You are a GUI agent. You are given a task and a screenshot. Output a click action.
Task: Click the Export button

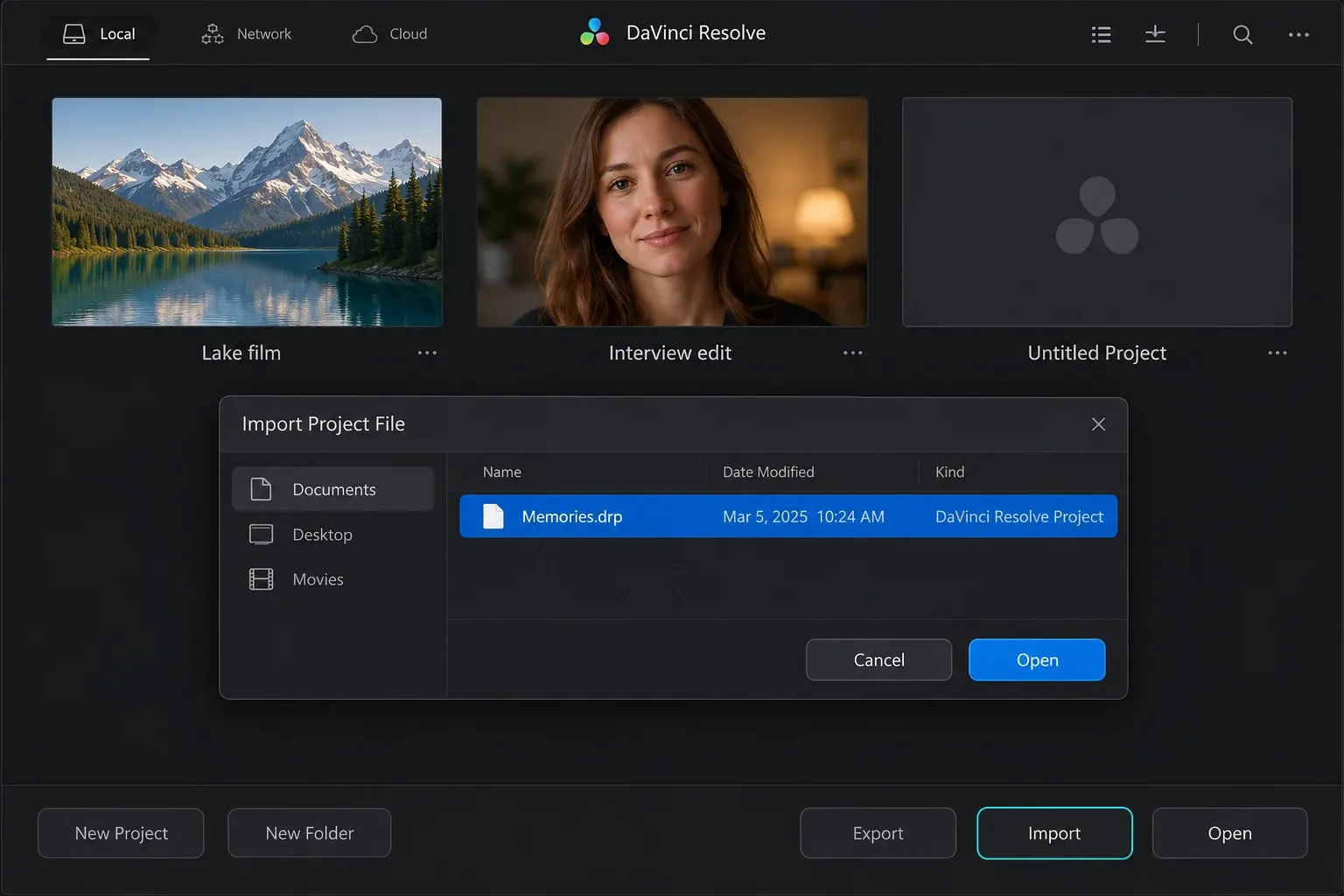click(x=878, y=833)
